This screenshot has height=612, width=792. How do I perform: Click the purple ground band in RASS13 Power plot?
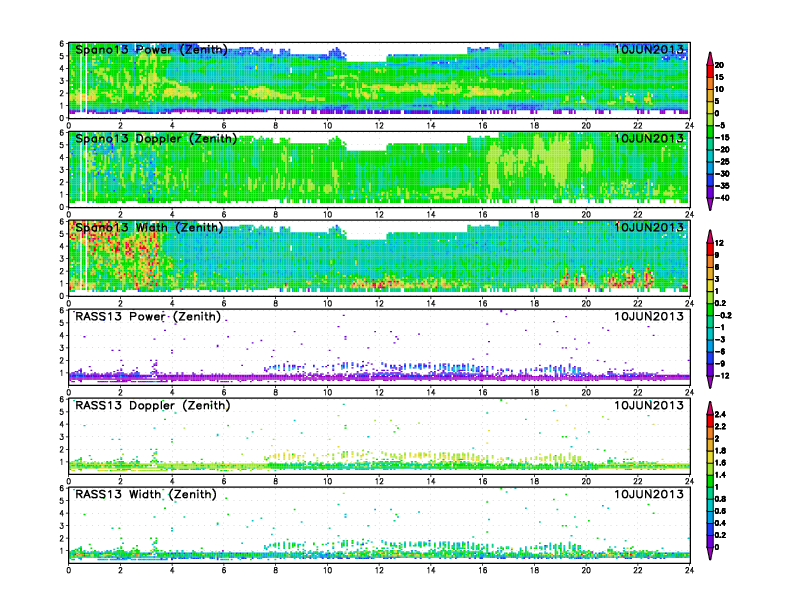[x=379, y=377]
